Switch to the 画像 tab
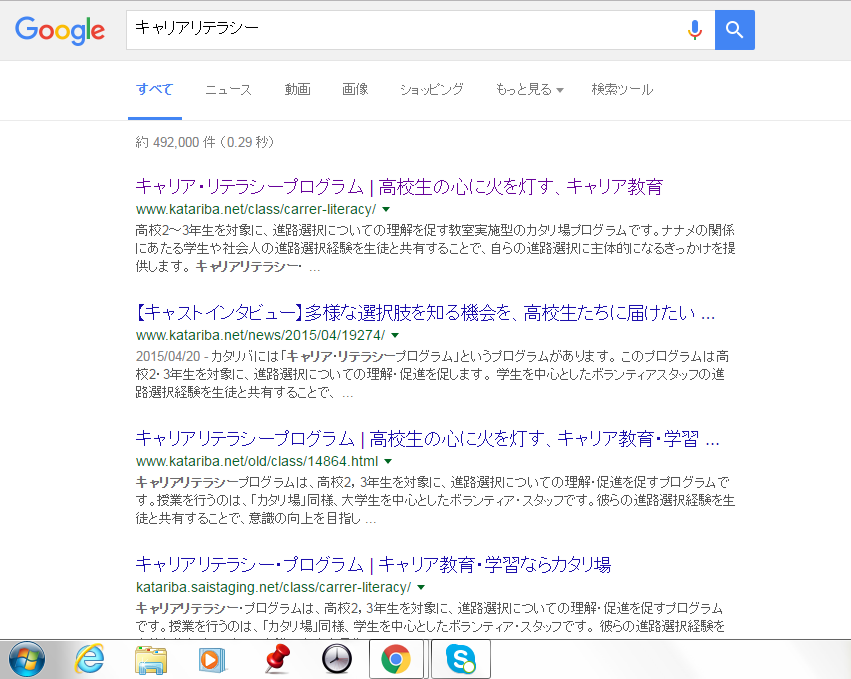The image size is (851, 679). point(355,90)
